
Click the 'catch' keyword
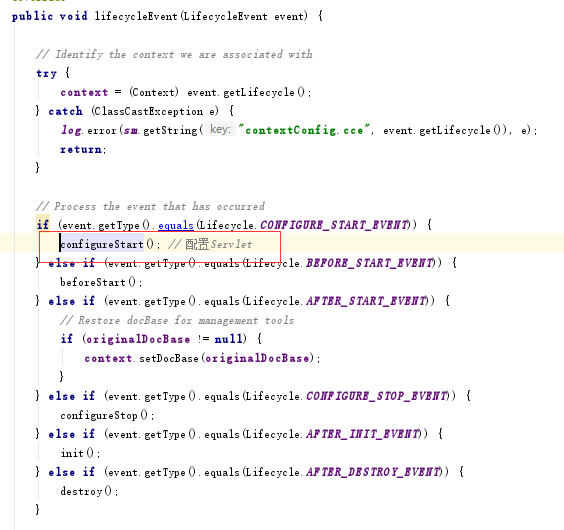point(65,111)
